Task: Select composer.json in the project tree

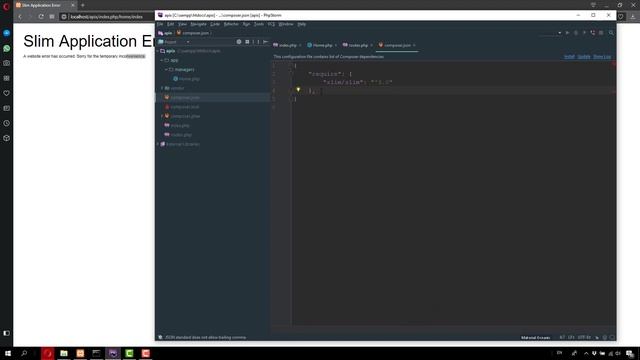Action: coord(182,98)
